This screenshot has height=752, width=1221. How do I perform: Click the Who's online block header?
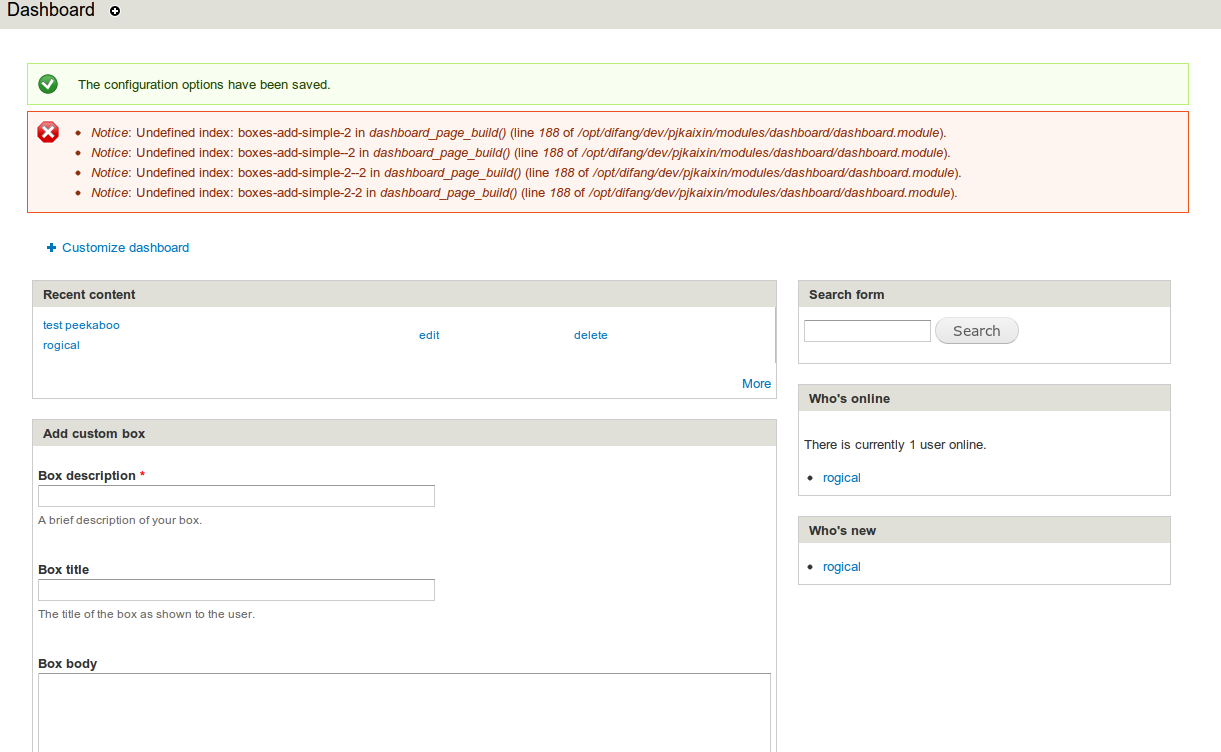pyautogui.click(x=984, y=398)
